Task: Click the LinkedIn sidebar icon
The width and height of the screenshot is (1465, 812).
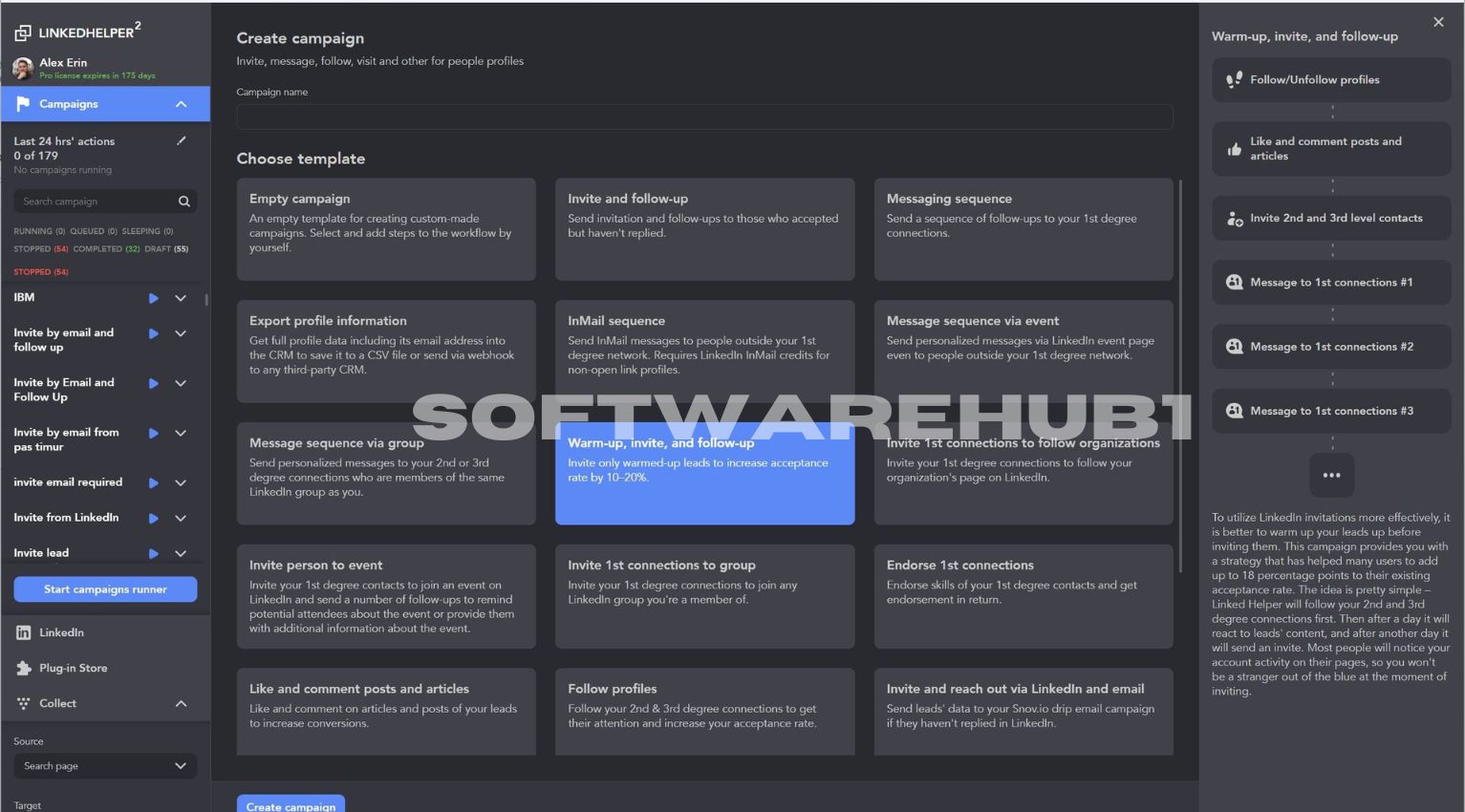Action: tap(23, 632)
